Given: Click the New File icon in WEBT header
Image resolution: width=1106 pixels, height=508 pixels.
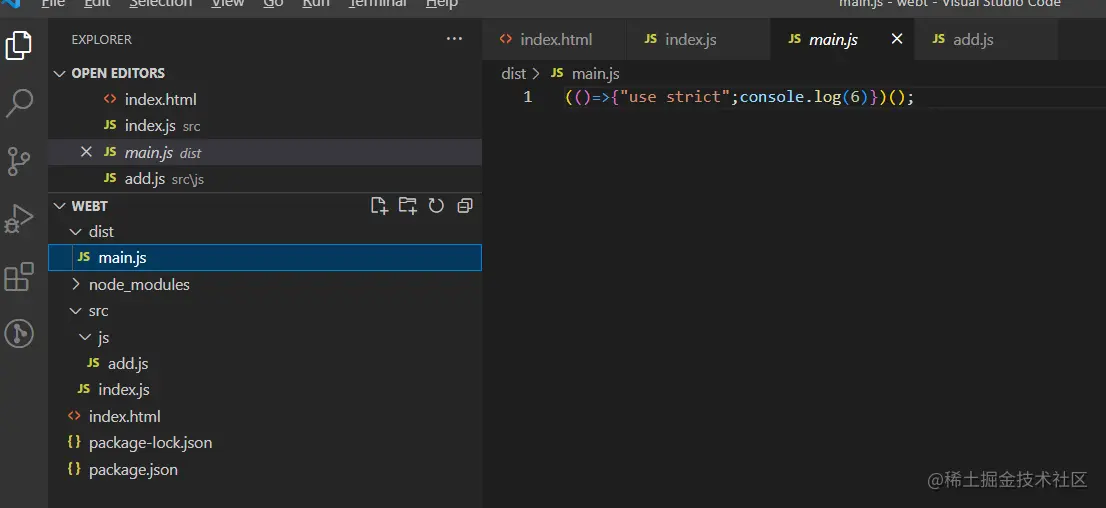Looking at the screenshot, I should click(379, 206).
